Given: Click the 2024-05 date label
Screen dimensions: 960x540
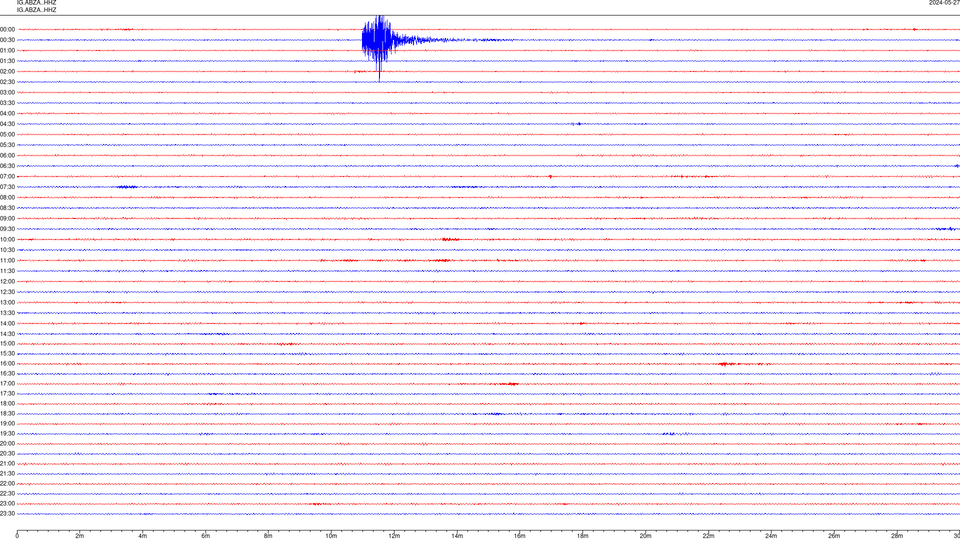Looking at the screenshot, I should click(944, 2).
